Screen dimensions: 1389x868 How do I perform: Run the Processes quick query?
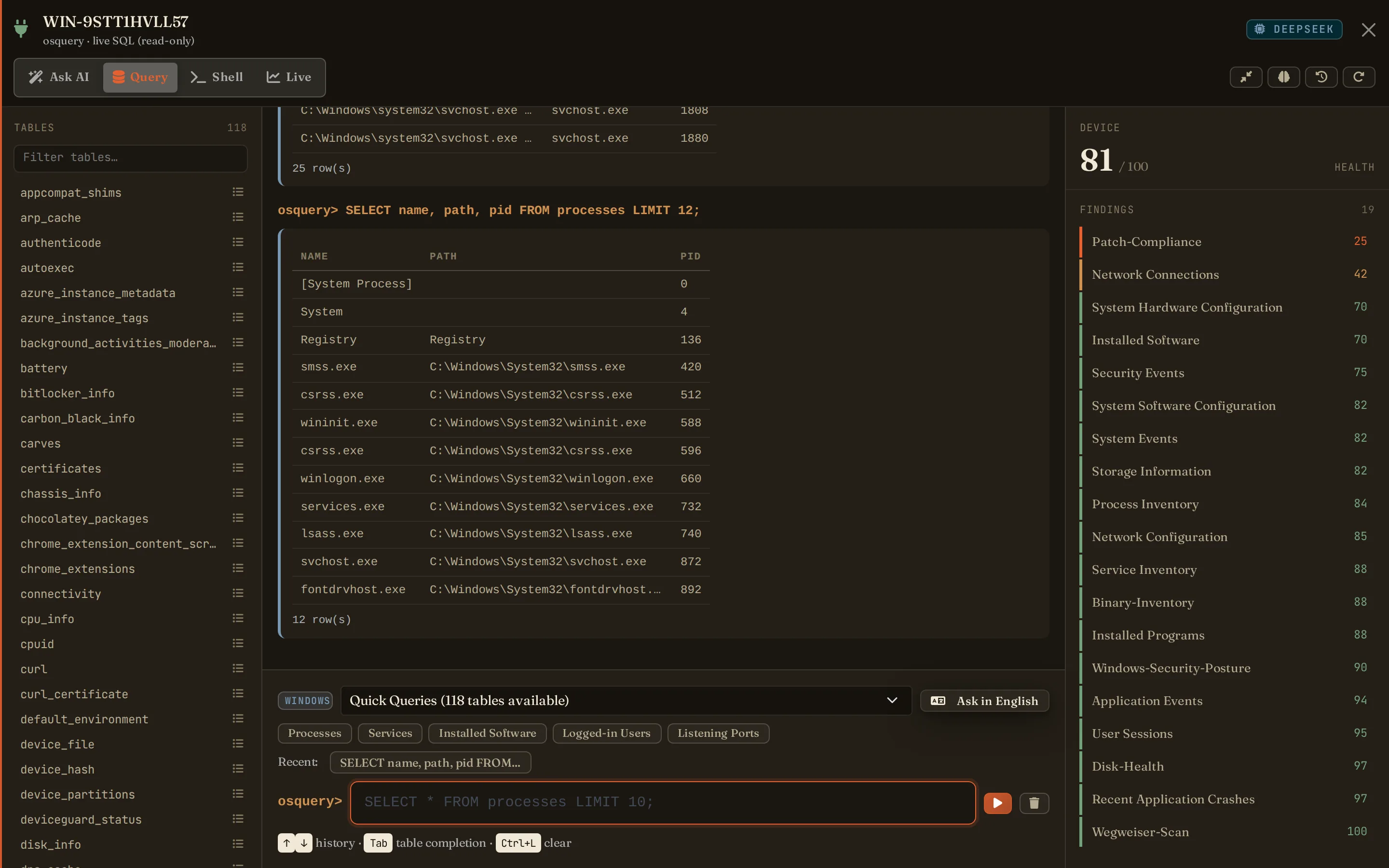click(314, 733)
